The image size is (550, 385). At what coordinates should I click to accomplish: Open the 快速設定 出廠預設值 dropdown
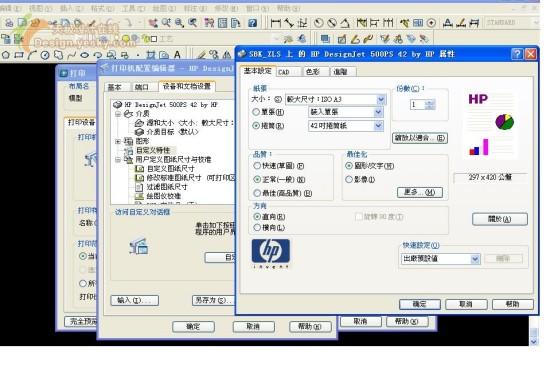(x=475, y=259)
